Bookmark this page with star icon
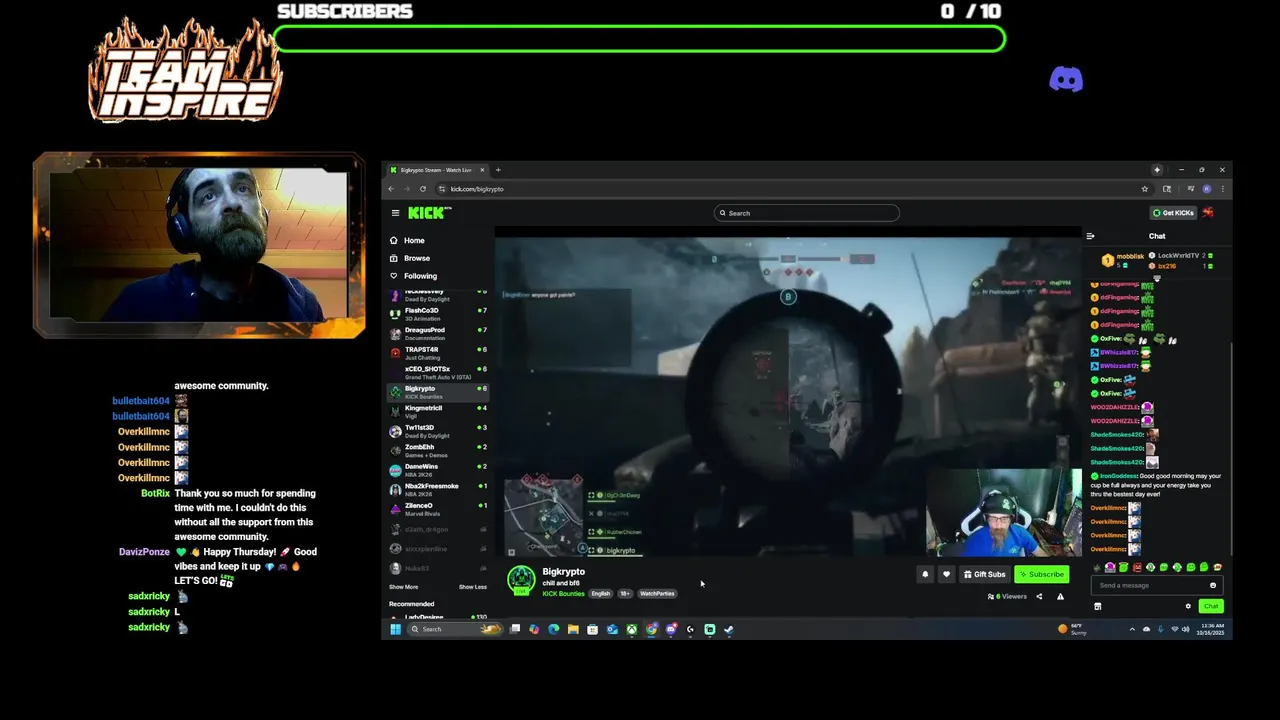This screenshot has height=720, width=1280. pos(1145,189)
